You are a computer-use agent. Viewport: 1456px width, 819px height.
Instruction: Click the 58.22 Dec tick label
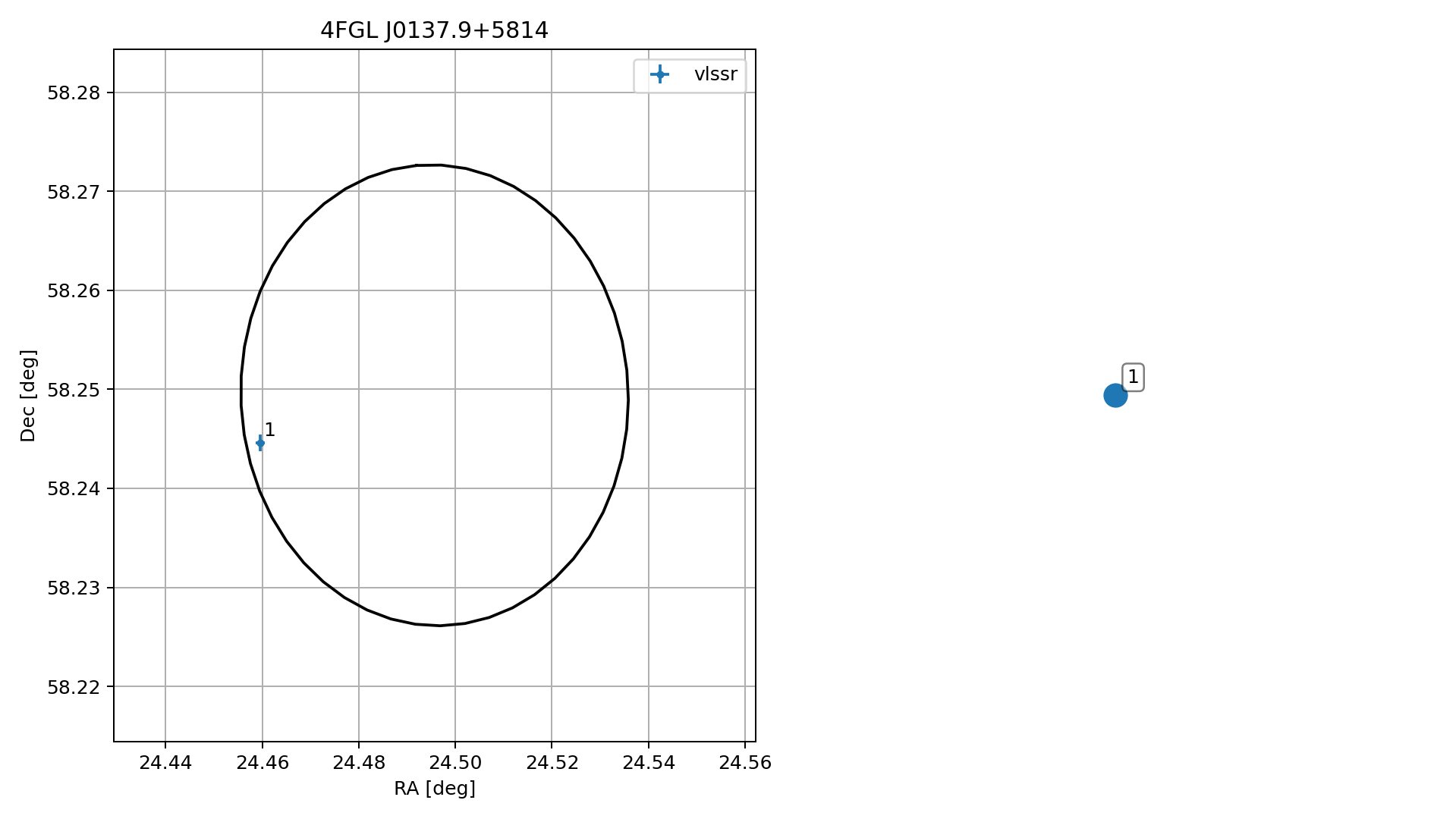coord(74,687)
